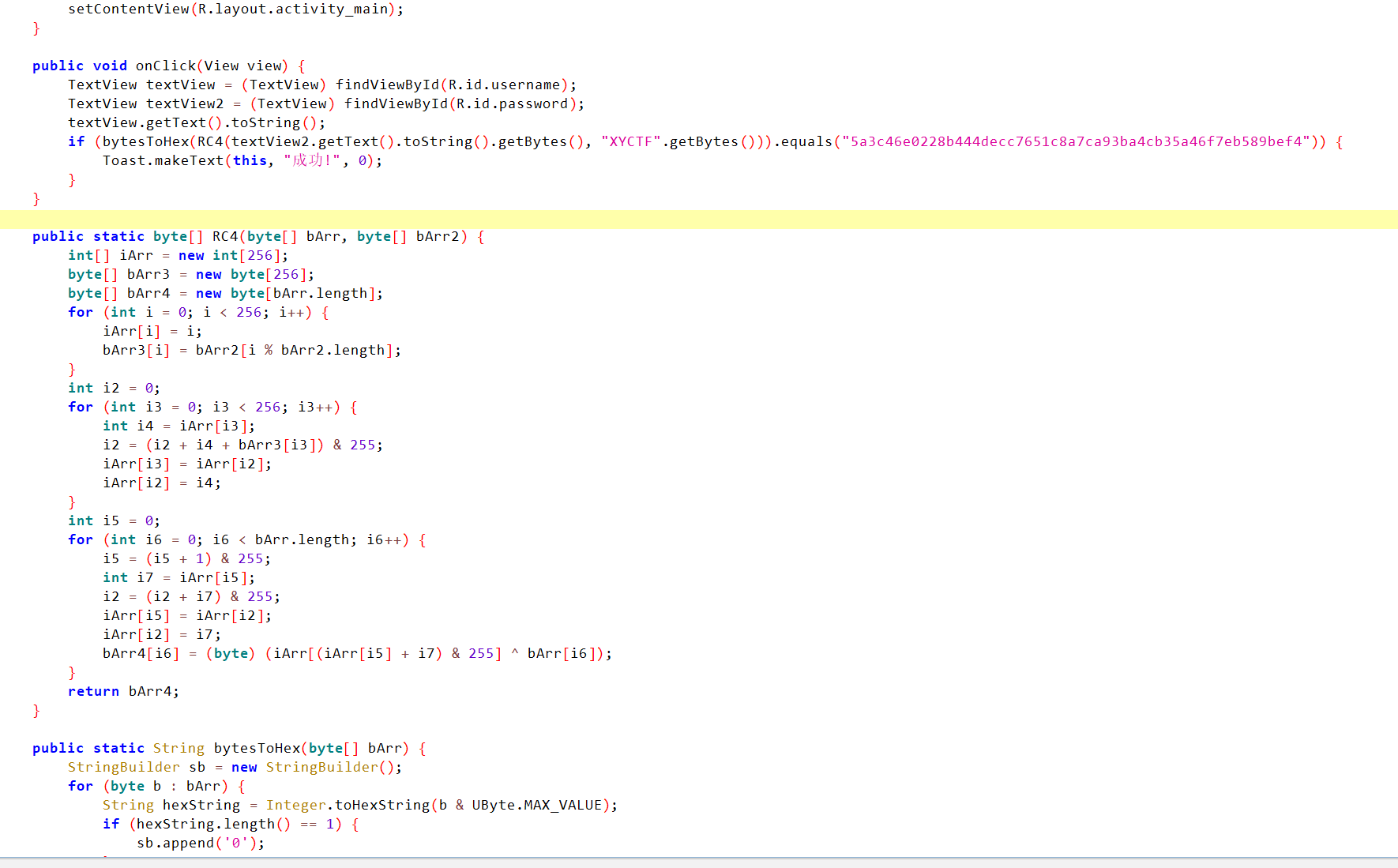Click the highlighted blank line above RC4
Screen dimensions: 1398x868
tap(699, 219)
